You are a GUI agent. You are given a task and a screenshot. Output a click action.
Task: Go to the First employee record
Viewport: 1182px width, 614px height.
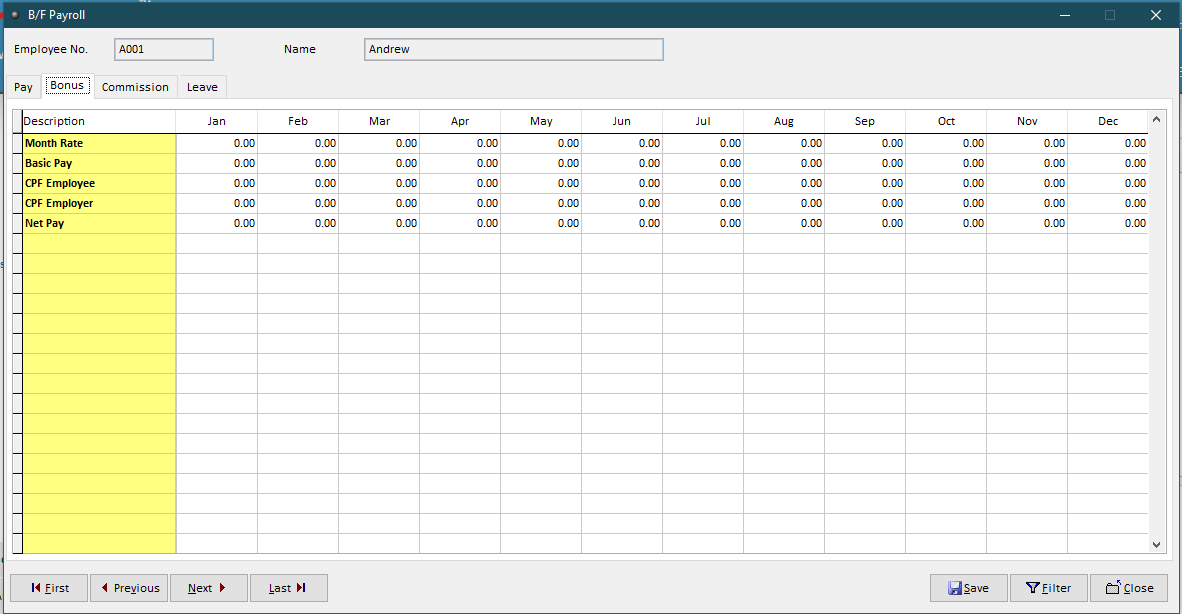(49, 588)
